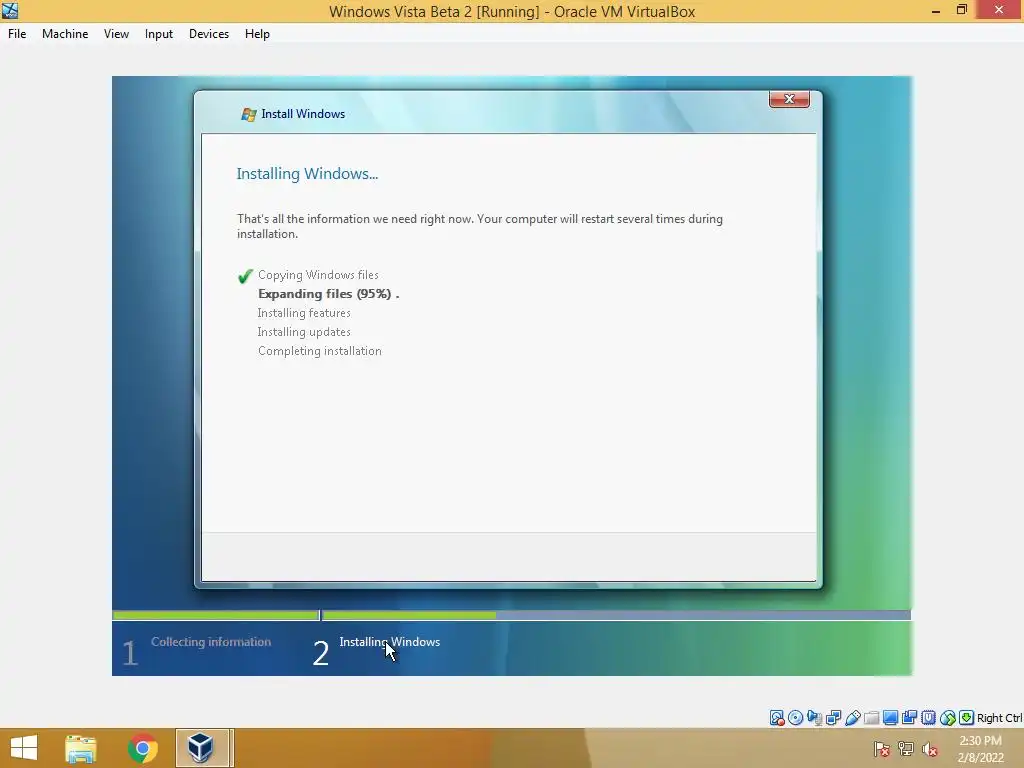Open File Explorer from the taskbar
This screenshot has height=768, width=1024.
(81, 748)
